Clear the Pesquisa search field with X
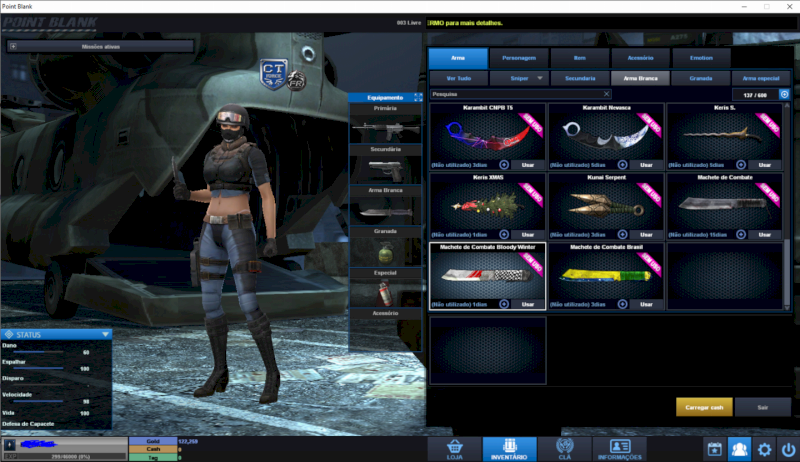 click(606, 94)
